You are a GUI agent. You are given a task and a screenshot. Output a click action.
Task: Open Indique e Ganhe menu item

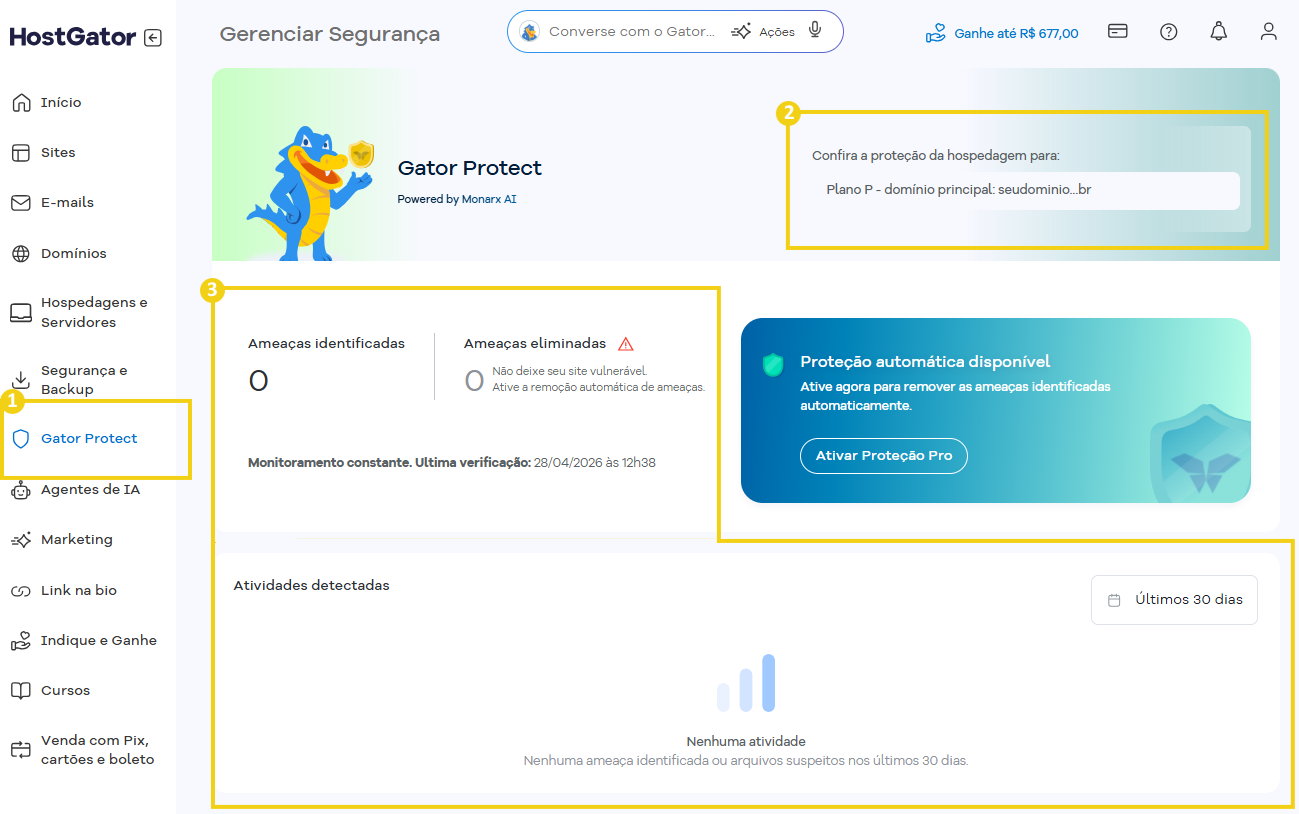(x=98, y=641)
